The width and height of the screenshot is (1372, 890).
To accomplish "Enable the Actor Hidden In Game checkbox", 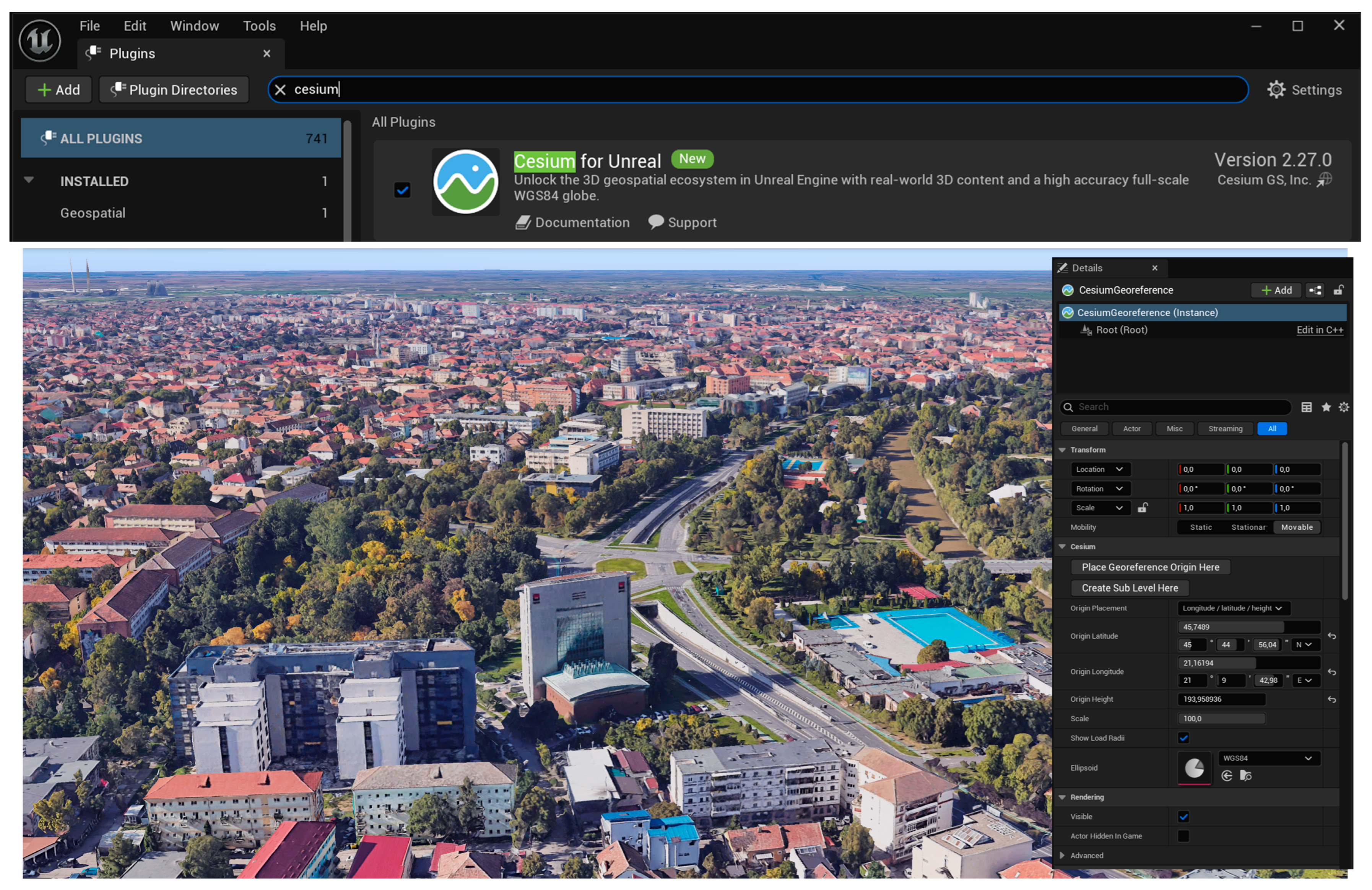I will (x=1183, y=836).
